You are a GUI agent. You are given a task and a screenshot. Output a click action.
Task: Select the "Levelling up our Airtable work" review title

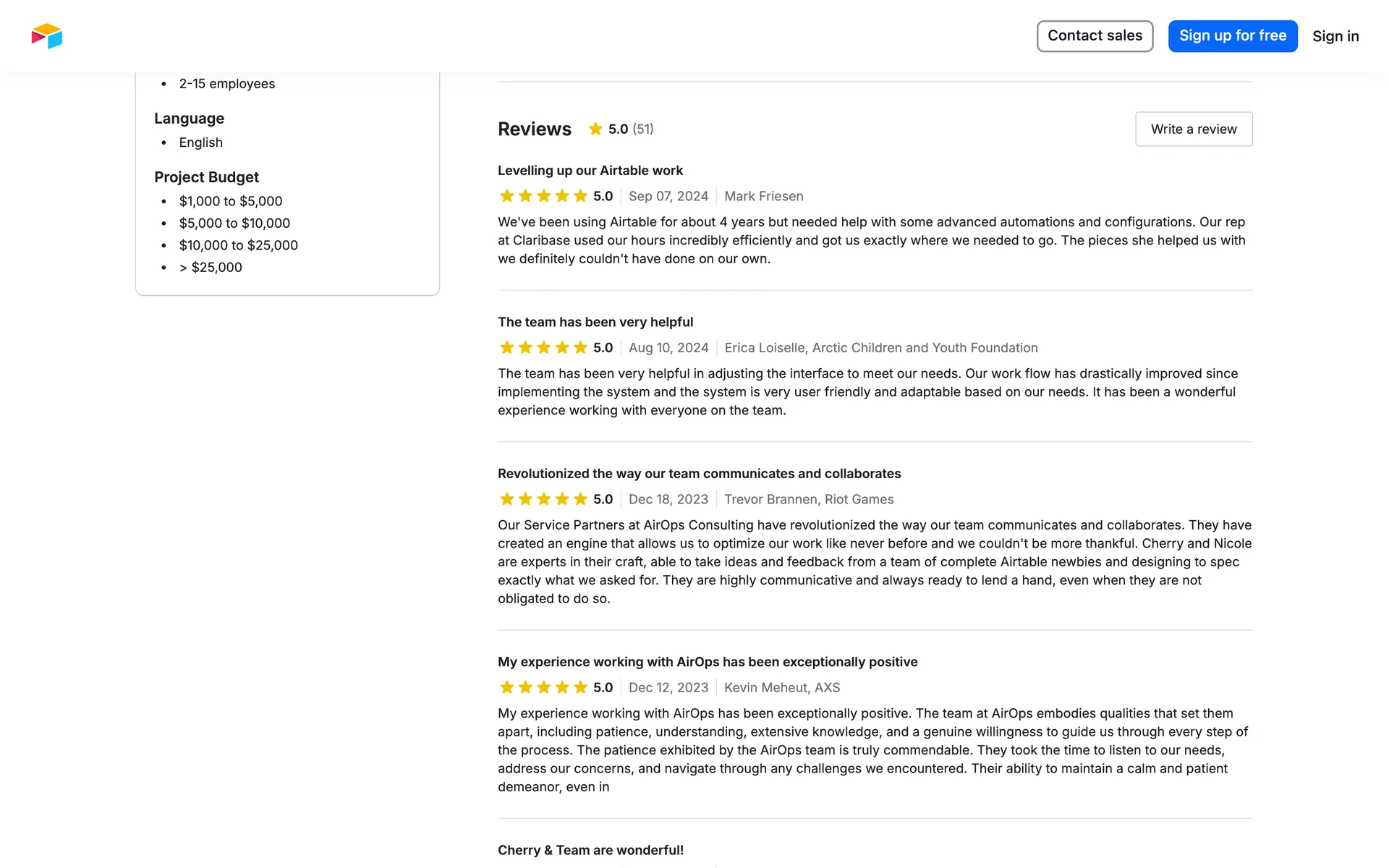tap(590, 171)
